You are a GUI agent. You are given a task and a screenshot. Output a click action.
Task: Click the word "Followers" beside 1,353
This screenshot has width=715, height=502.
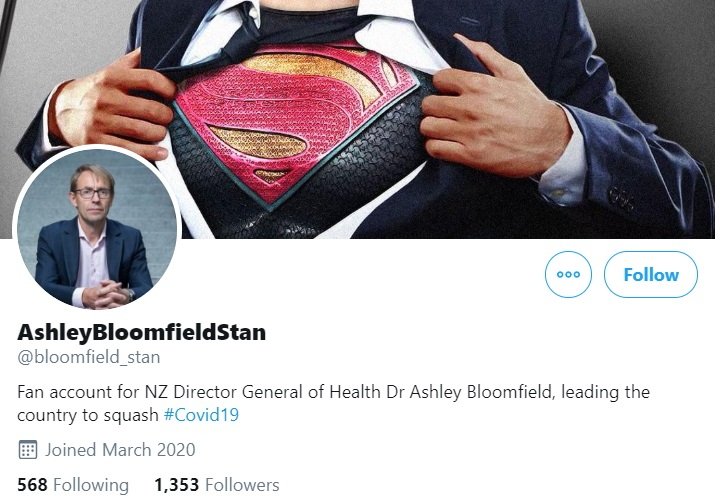[242, 485]
